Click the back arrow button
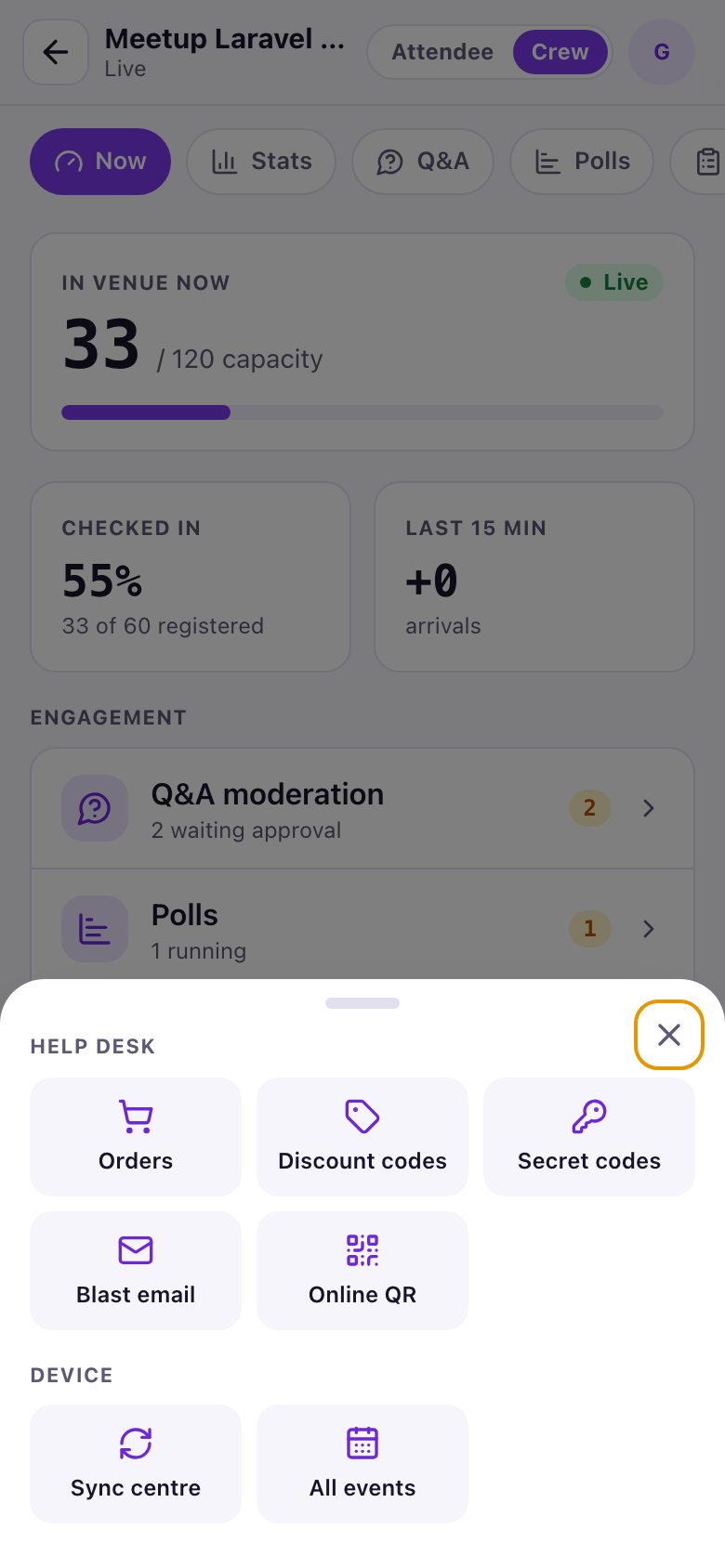725x1568 pixels. click(x=56, y=52)
